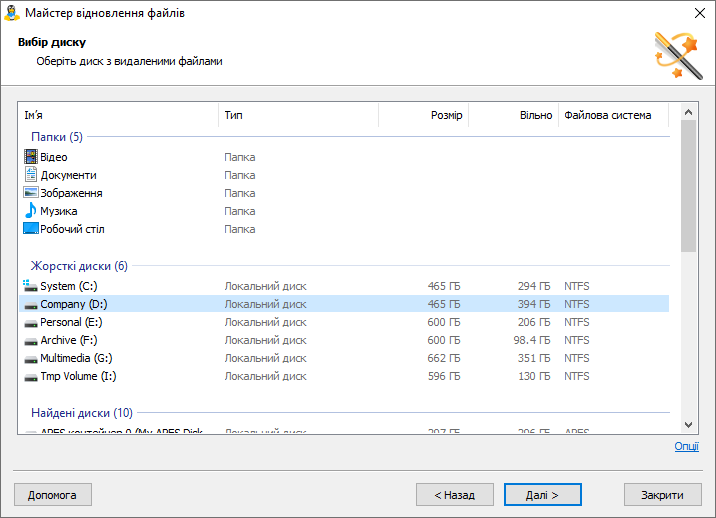Select the Multimedia (G:) disk row

pyautogui.click(x=344, y=358)
